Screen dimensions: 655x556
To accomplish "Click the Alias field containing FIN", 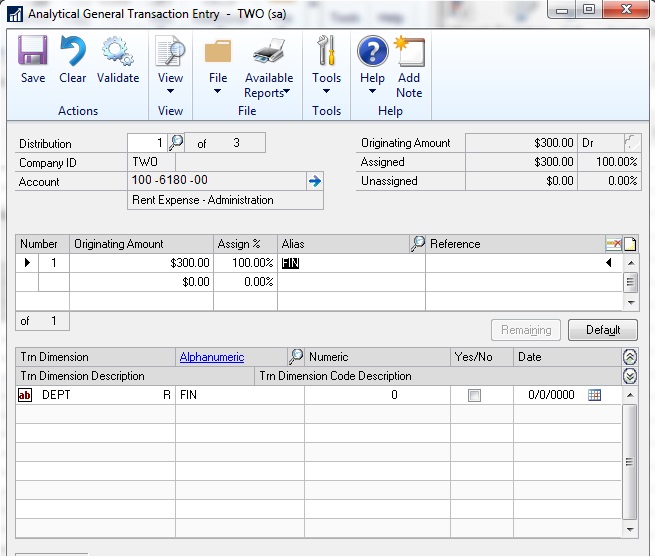I will (x=351, y=263).
